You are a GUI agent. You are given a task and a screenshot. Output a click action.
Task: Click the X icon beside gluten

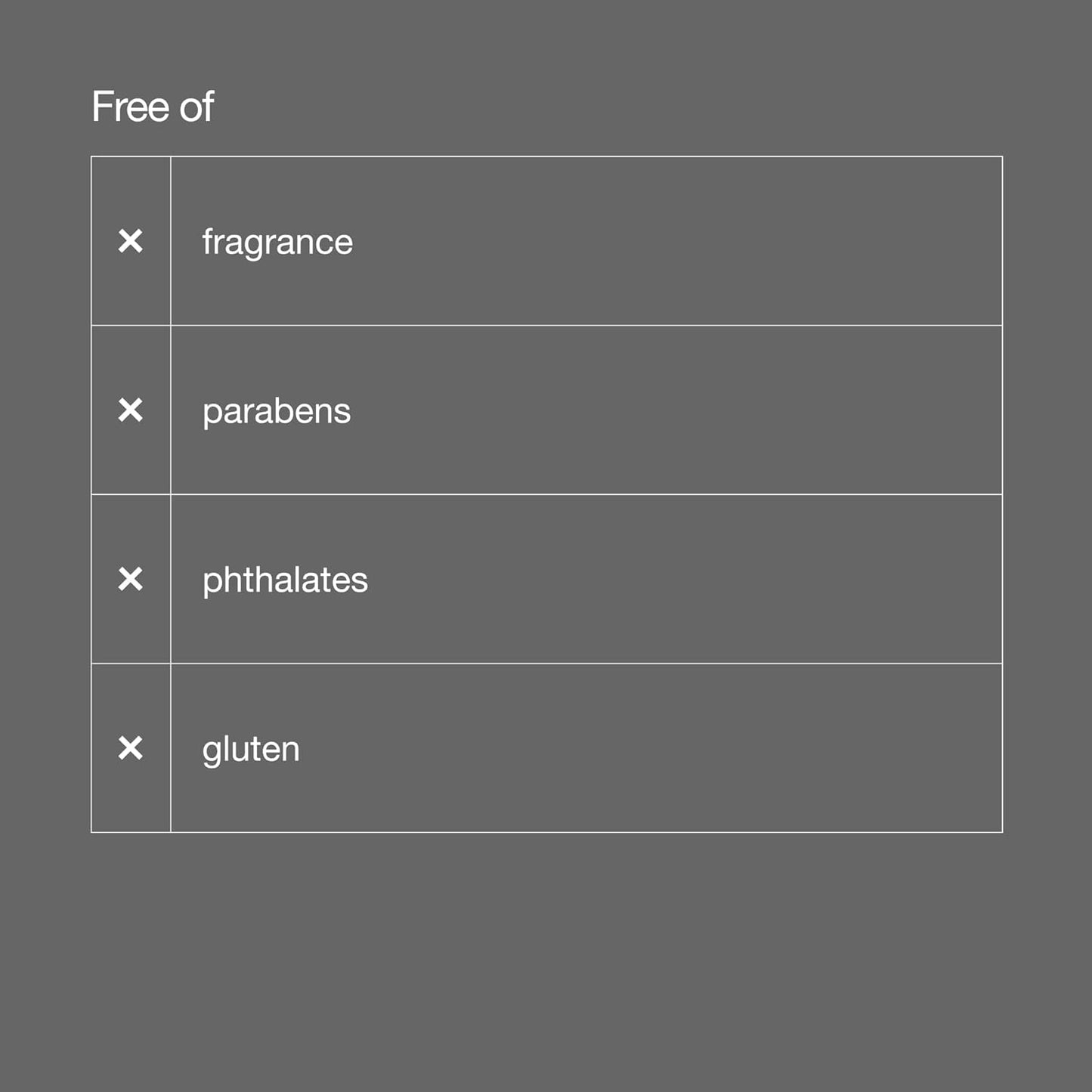click(x=131, y=748)
